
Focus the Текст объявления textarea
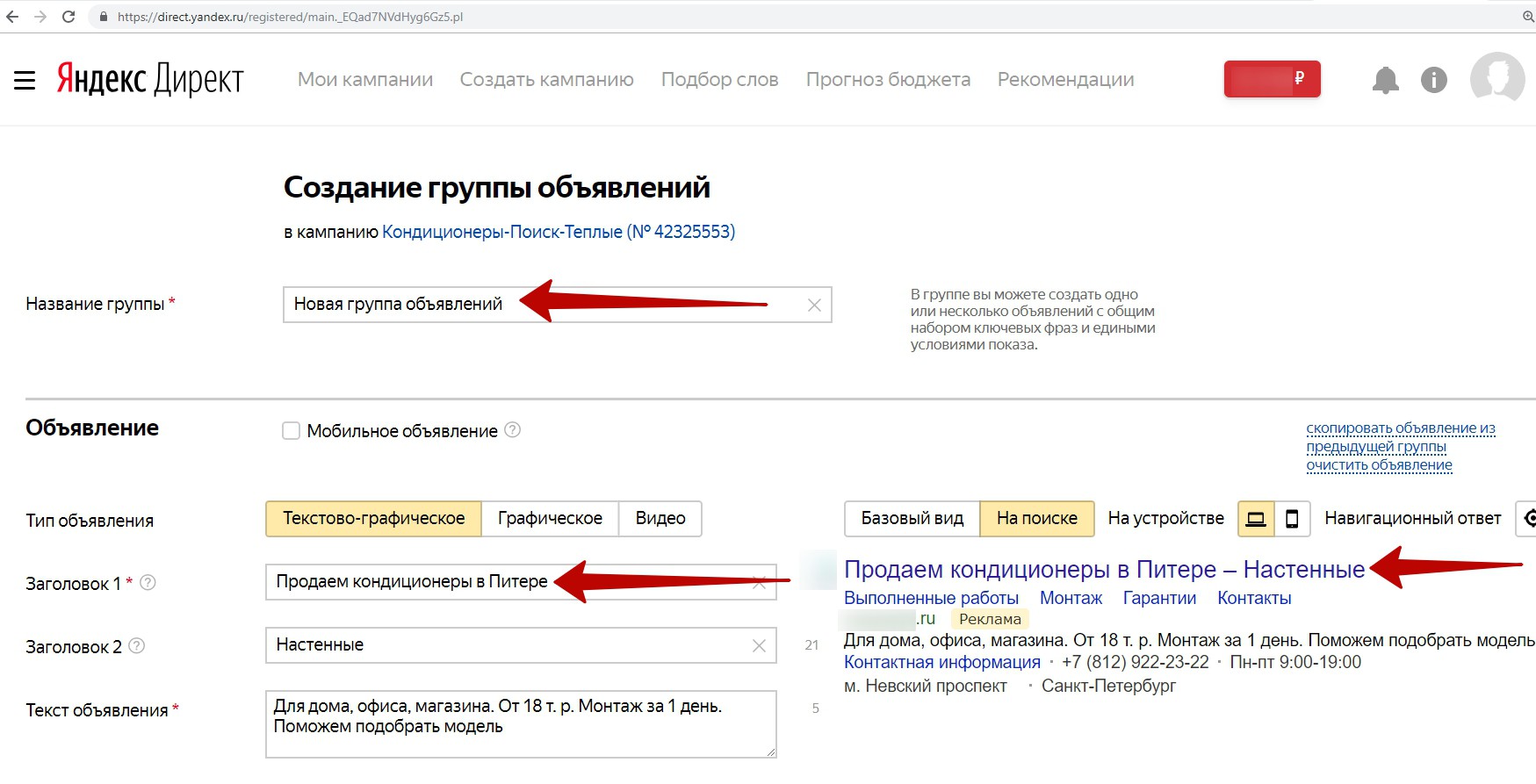(521, 724)
